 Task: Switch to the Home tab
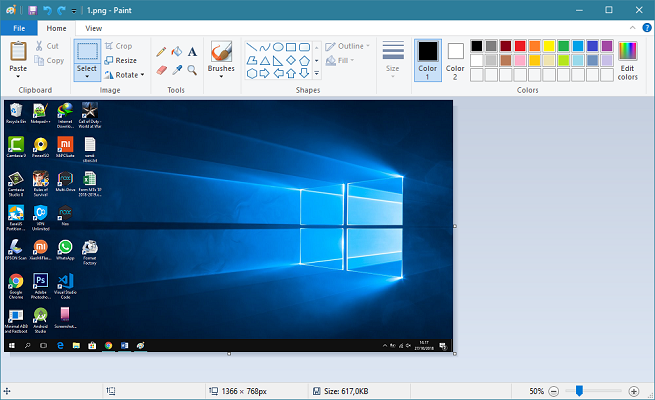[x=56, y=28]
